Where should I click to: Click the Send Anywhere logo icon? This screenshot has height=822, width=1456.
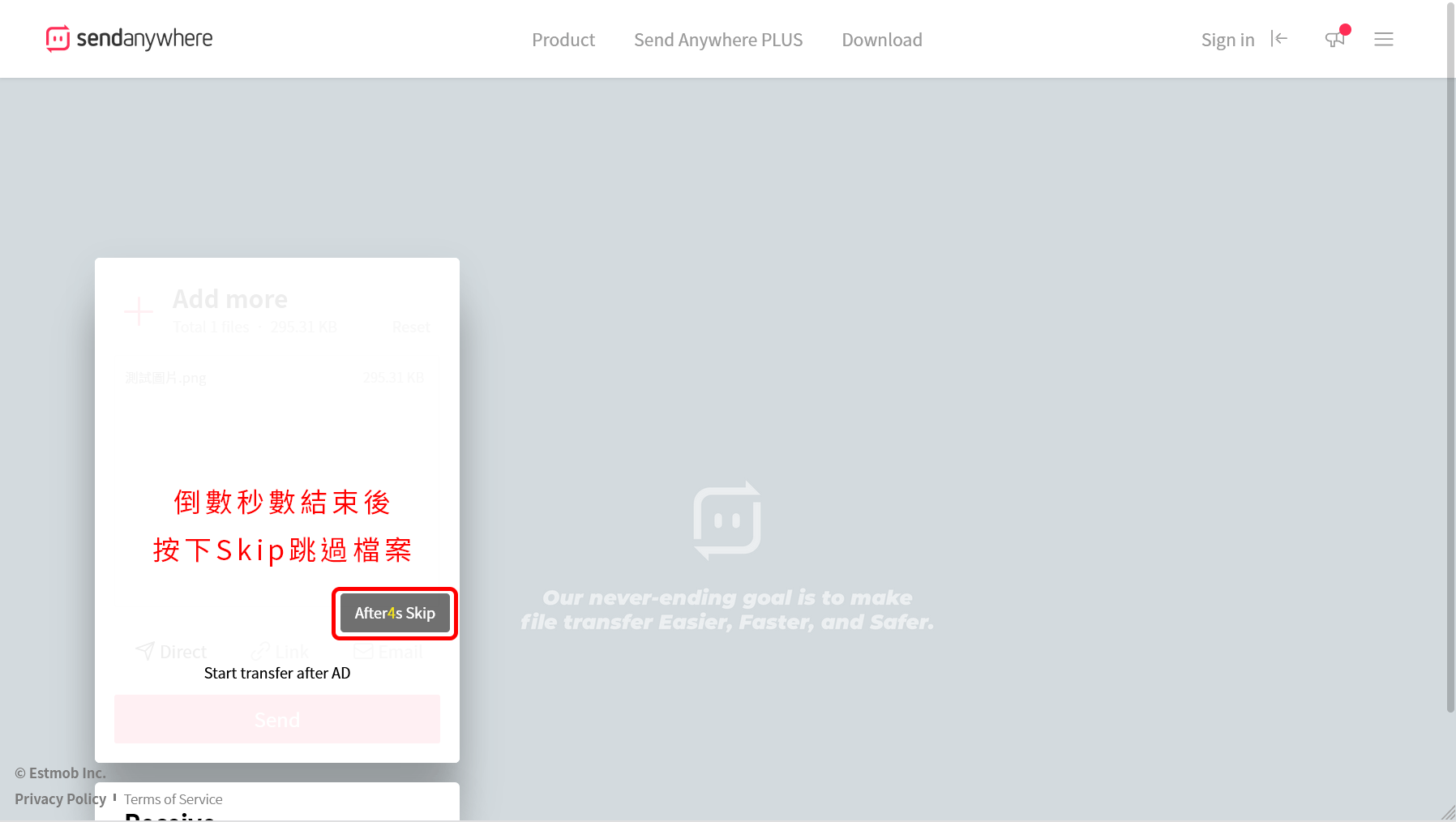58,39
